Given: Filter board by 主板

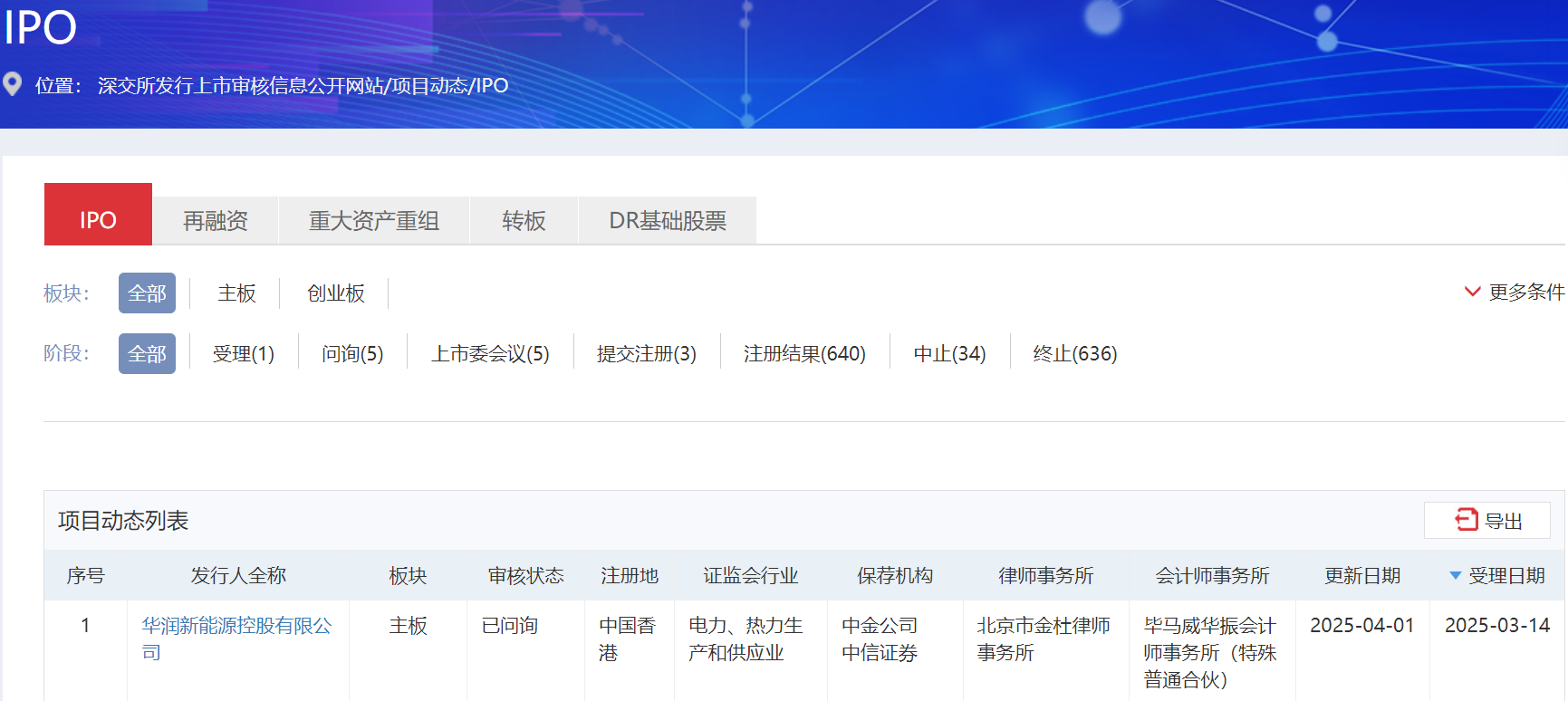Looking at the screenshot, I should 236,293.
